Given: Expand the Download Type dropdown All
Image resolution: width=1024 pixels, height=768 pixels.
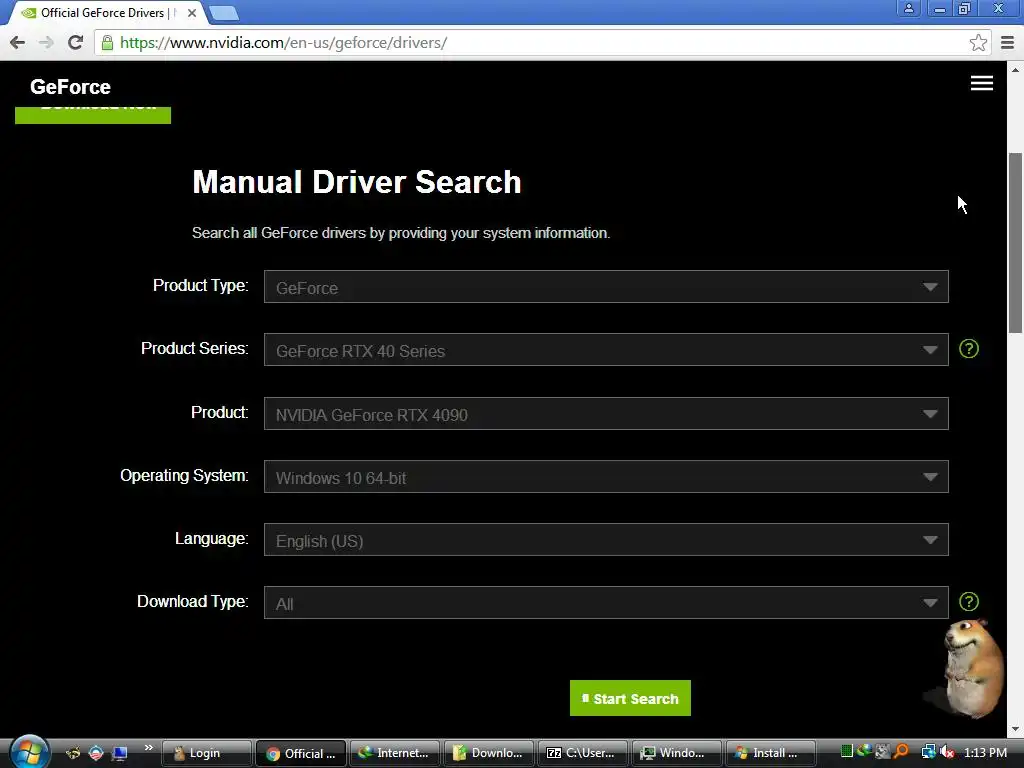Looking at the screenshot, I should click(606, 603).
